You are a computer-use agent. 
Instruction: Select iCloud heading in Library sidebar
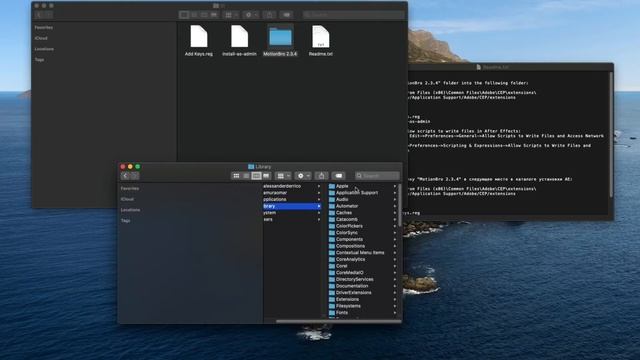tap(127, 199)
